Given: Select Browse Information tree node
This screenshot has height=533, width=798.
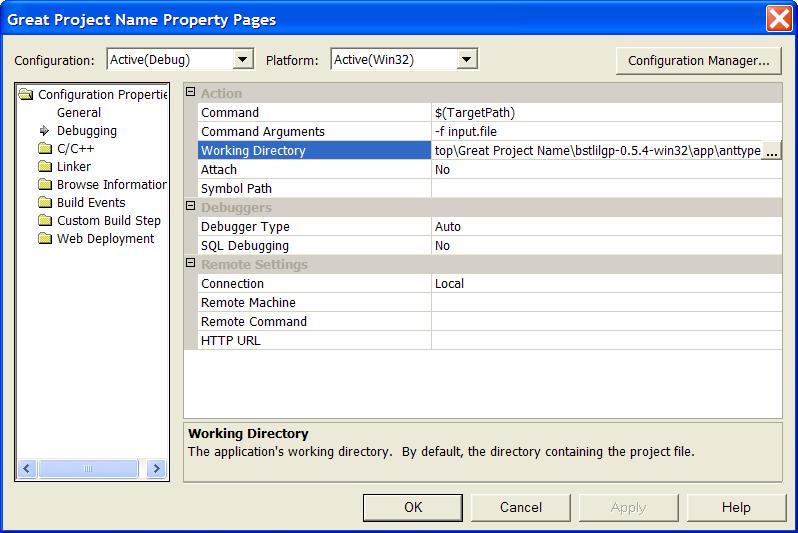Looking at the screenshot, I should 111,184.
